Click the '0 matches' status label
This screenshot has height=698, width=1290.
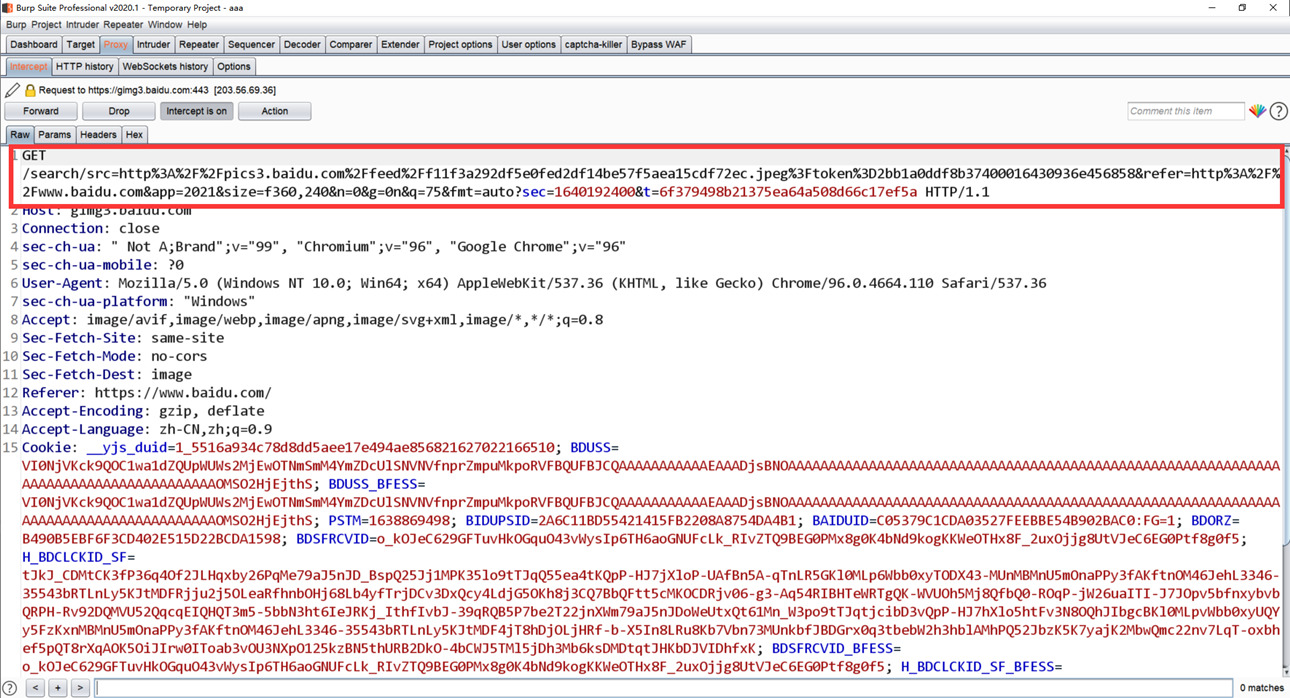tap(1261, 688)
